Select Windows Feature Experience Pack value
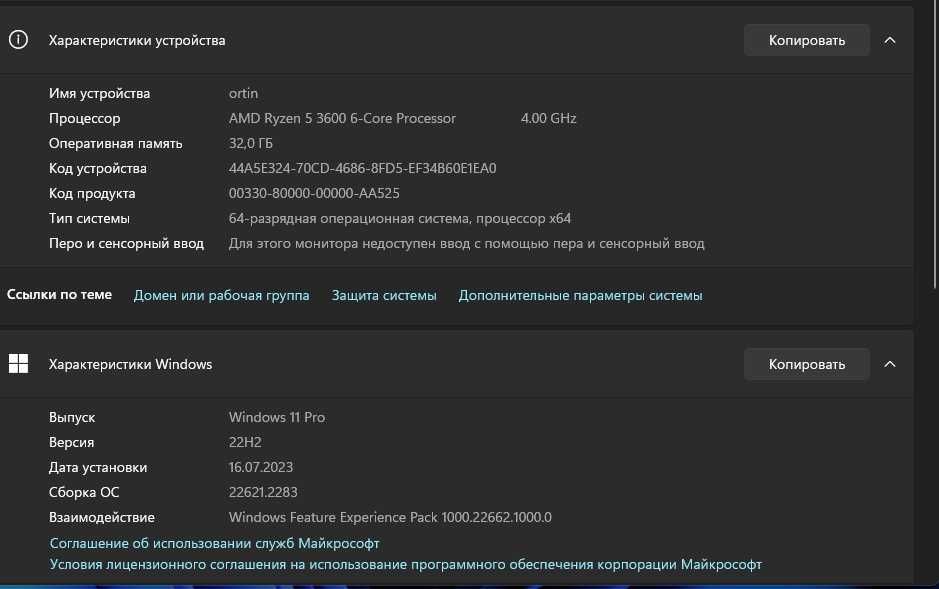 (x=390, y=517)
